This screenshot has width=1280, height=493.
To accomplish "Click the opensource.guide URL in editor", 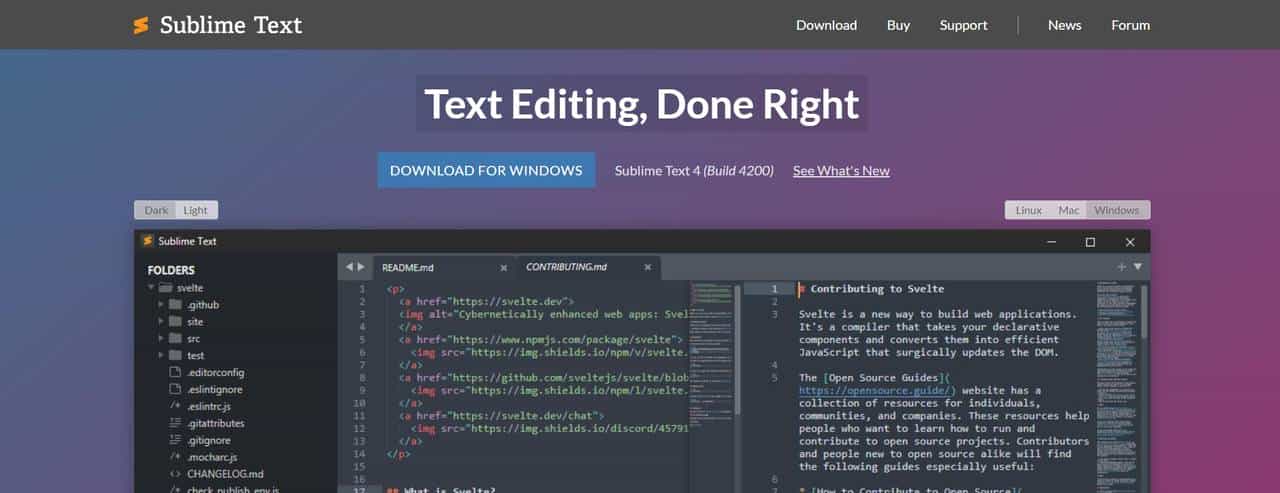I will tap(877, 390).
